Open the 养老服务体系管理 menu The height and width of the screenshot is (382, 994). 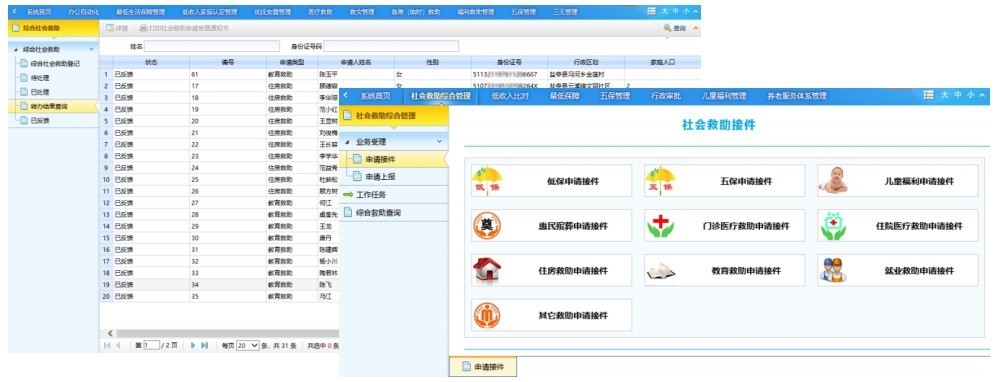(797, 96)
